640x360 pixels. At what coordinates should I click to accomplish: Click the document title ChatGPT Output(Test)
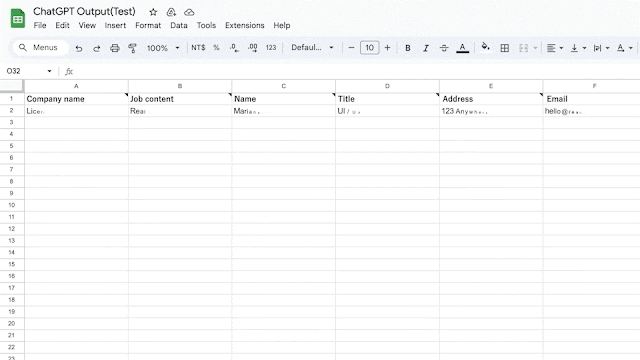(x=84, y=11)
